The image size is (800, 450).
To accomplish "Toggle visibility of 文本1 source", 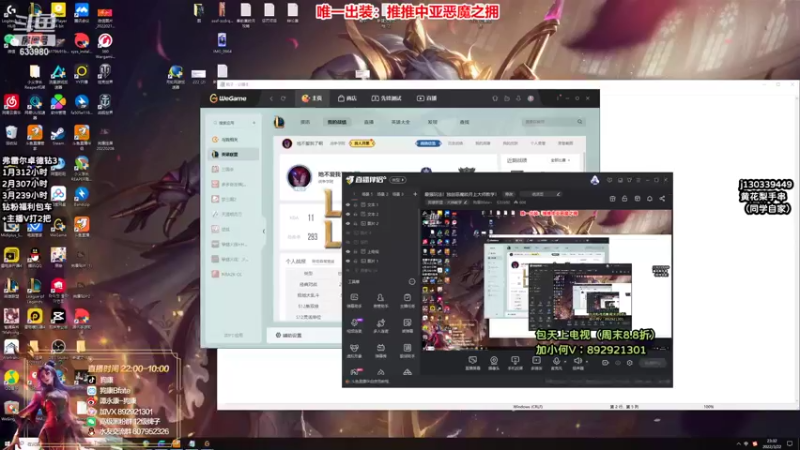I will coord(348,205).
